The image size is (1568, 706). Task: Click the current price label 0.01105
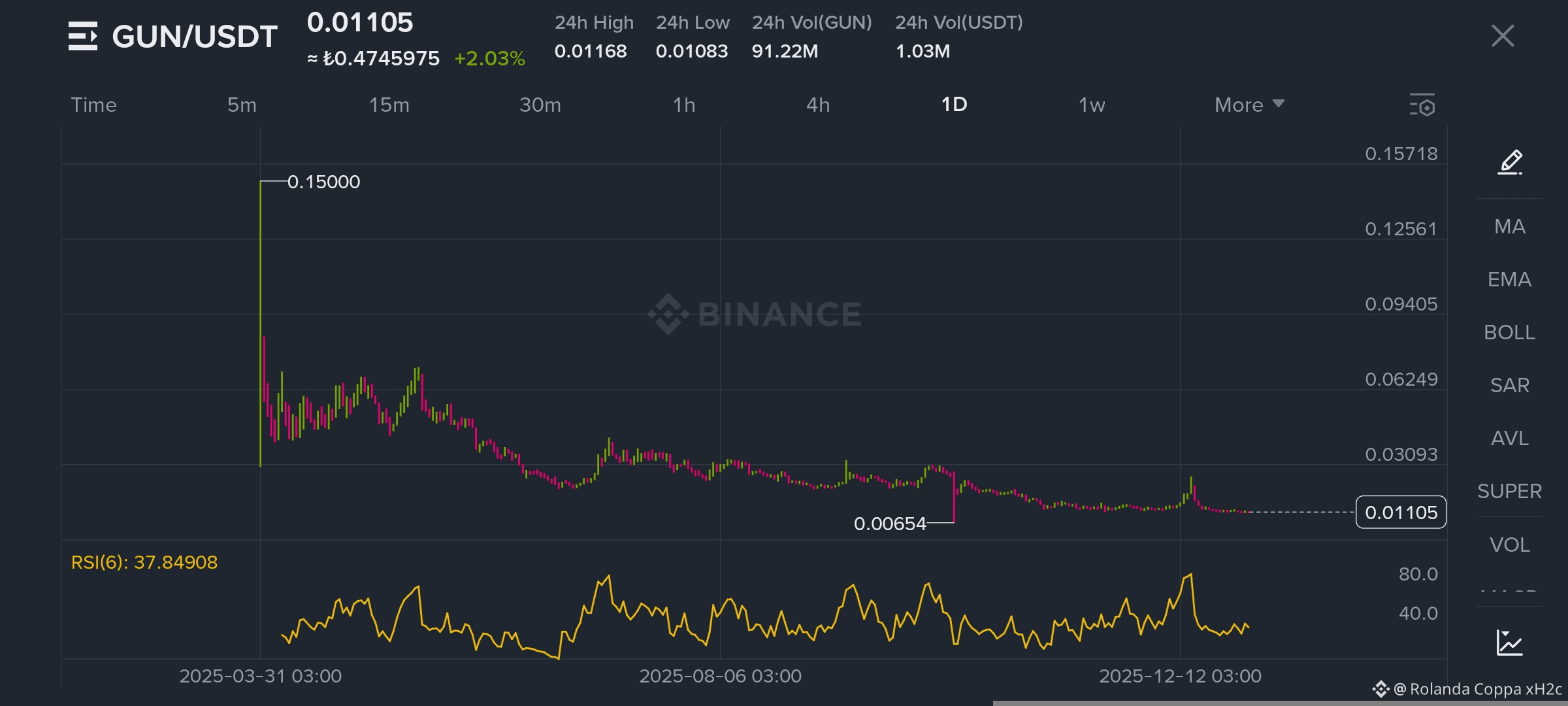click(x=1401, y=513)
